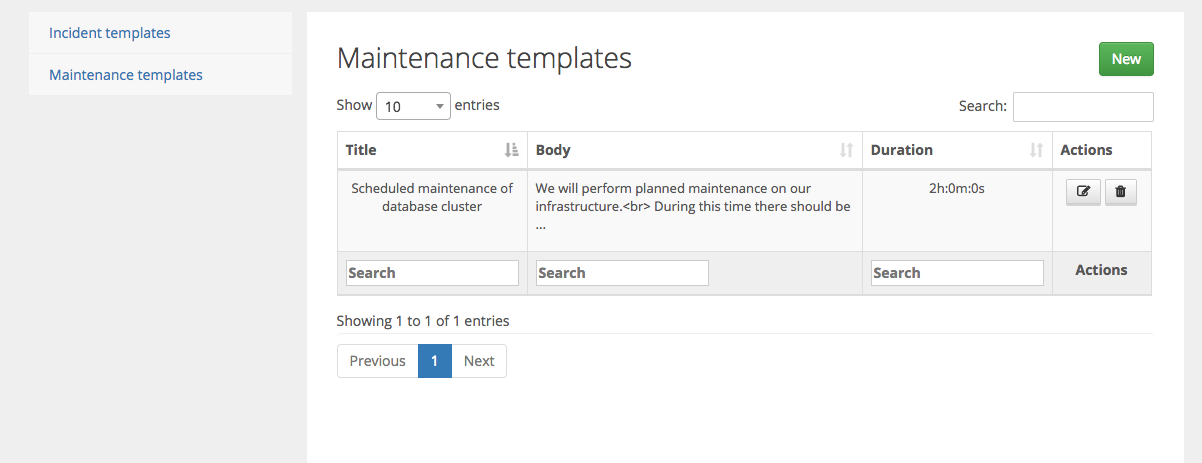Delete the template with trash icon
The image size is (1202, 463).
coord(1120,192)
